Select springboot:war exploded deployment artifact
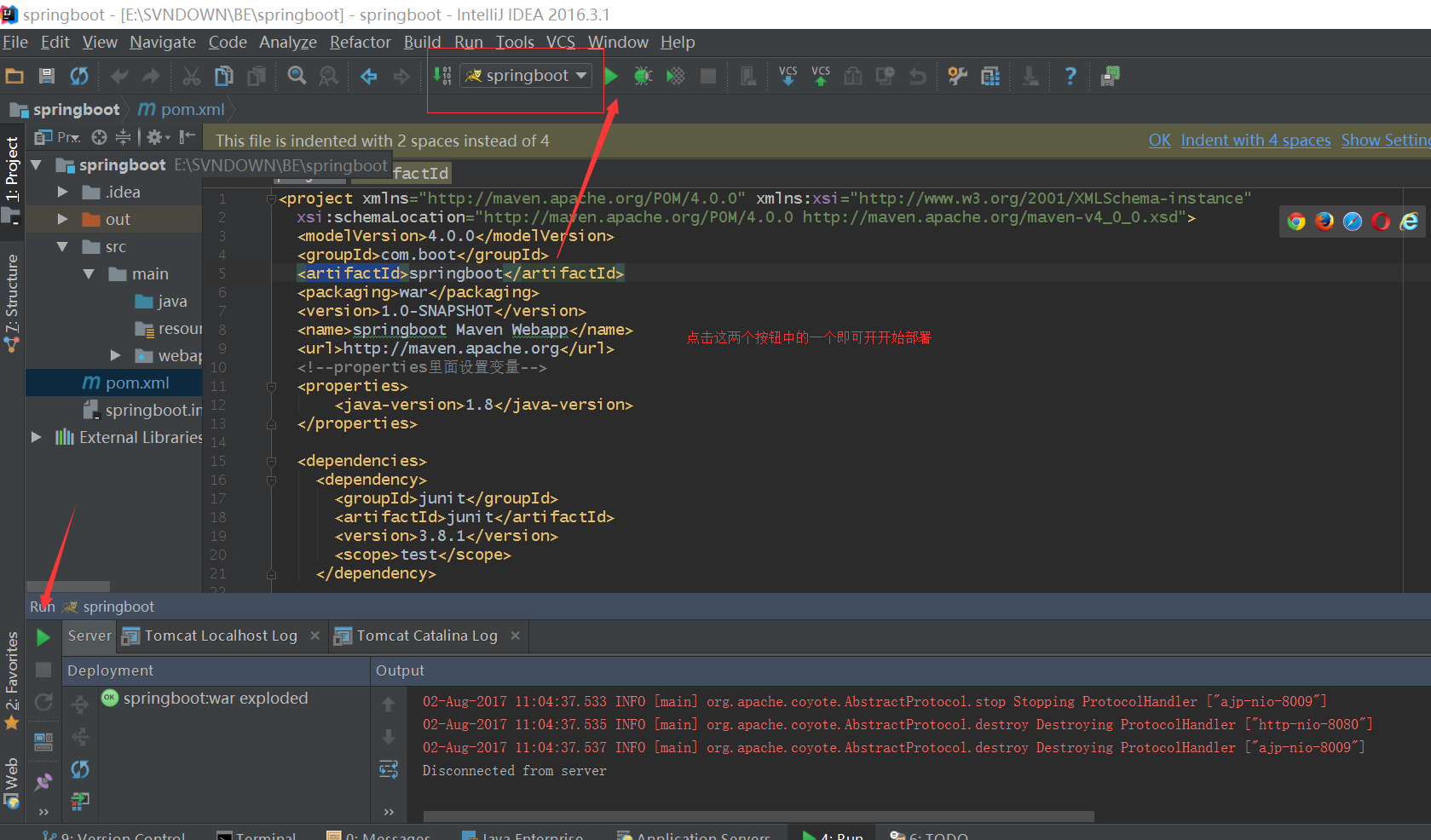The height and width of the screenshot is (840, 1431). tap(216, 698)
